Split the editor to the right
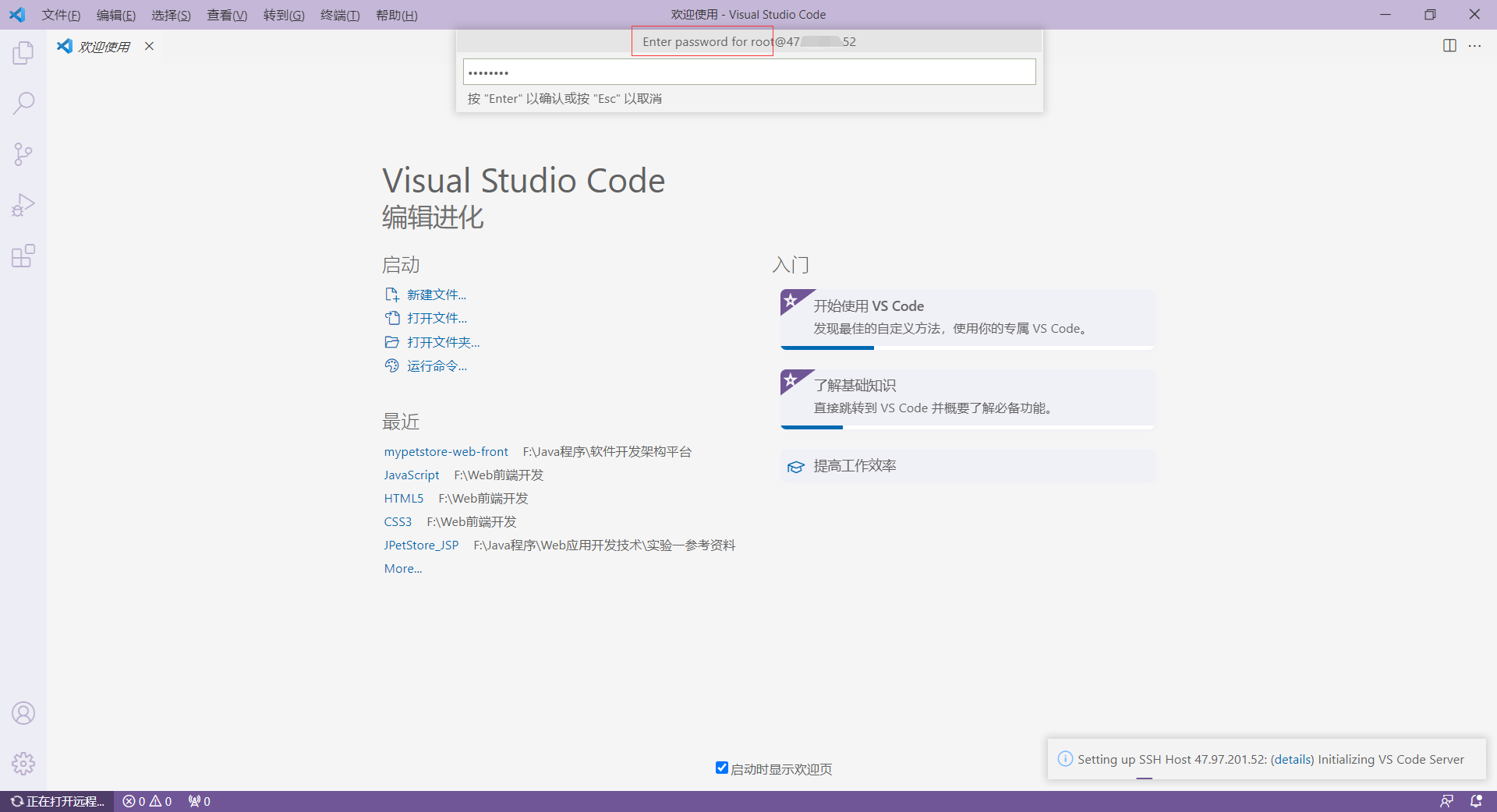The height and width of the screenshot is (812, 1497). pyautogui.click(x=1449, y=46)
